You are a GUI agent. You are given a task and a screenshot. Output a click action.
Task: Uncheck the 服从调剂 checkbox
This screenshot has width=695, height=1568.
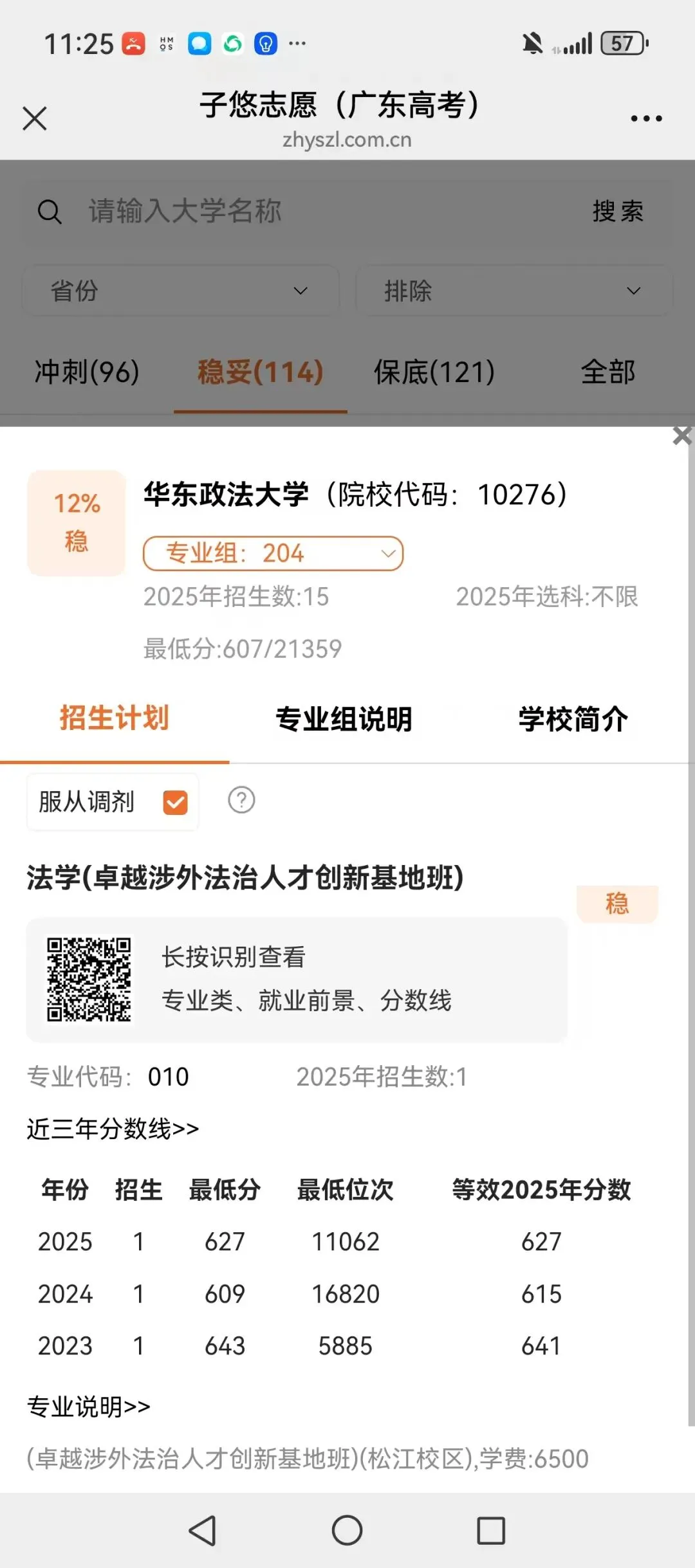click(x=176, y=803)
